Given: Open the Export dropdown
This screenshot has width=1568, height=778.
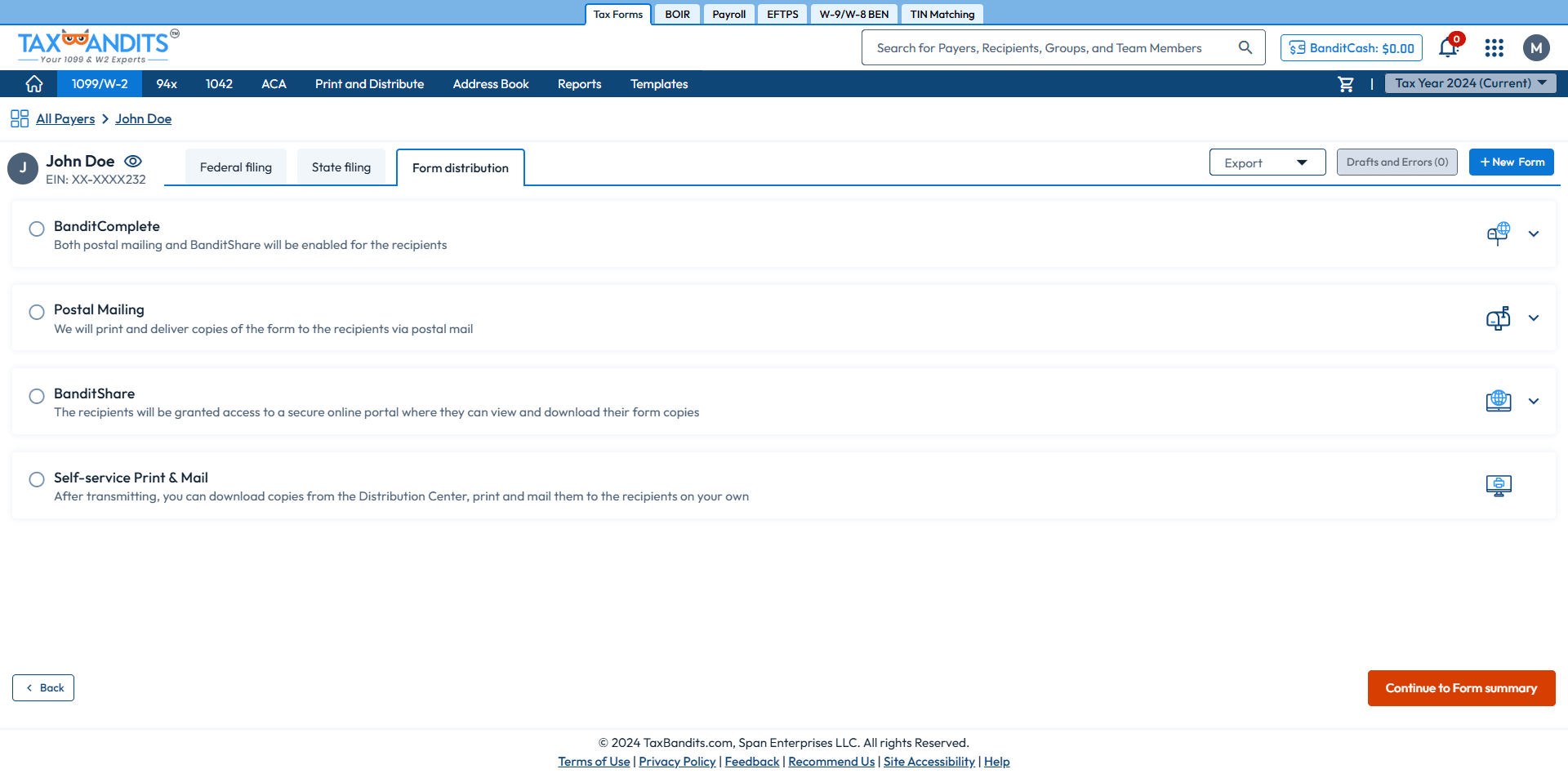Looking at the screenshot, I should [x=1267, y=162].
